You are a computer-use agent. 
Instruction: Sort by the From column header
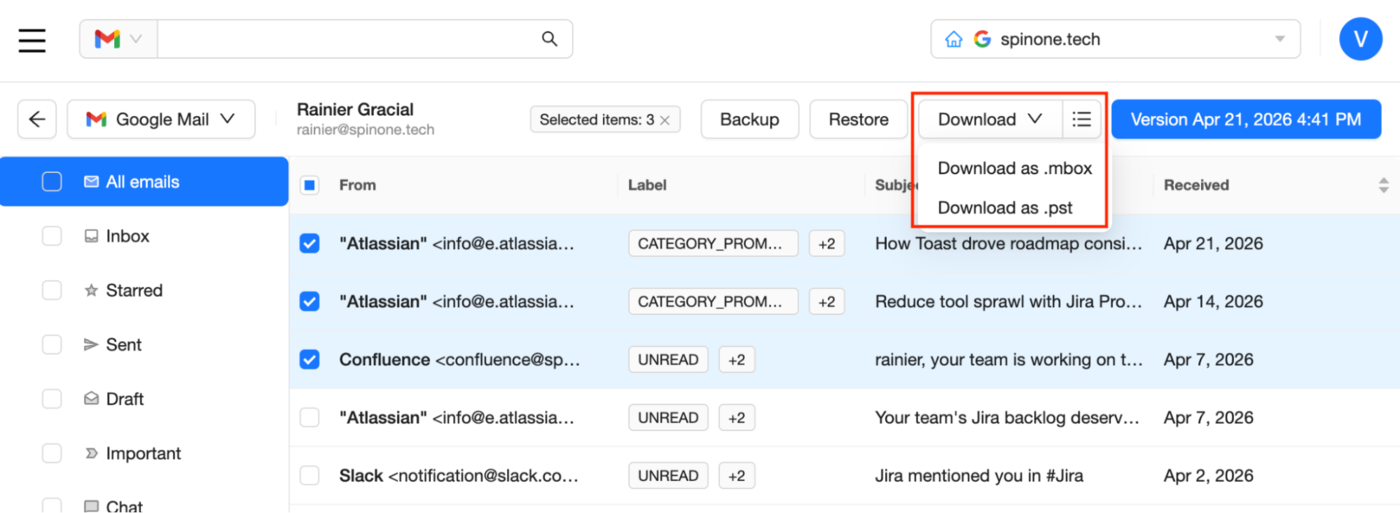click(357, 185)
